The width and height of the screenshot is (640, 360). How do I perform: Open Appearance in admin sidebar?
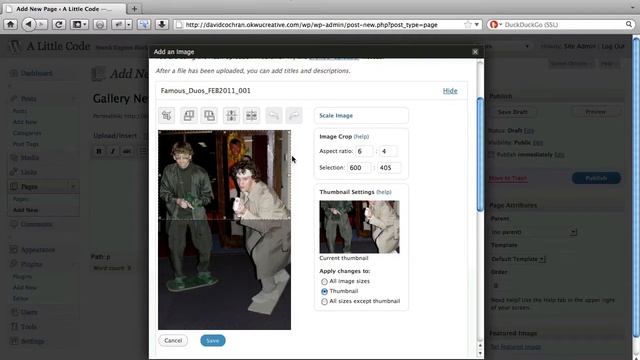[38, 250]
